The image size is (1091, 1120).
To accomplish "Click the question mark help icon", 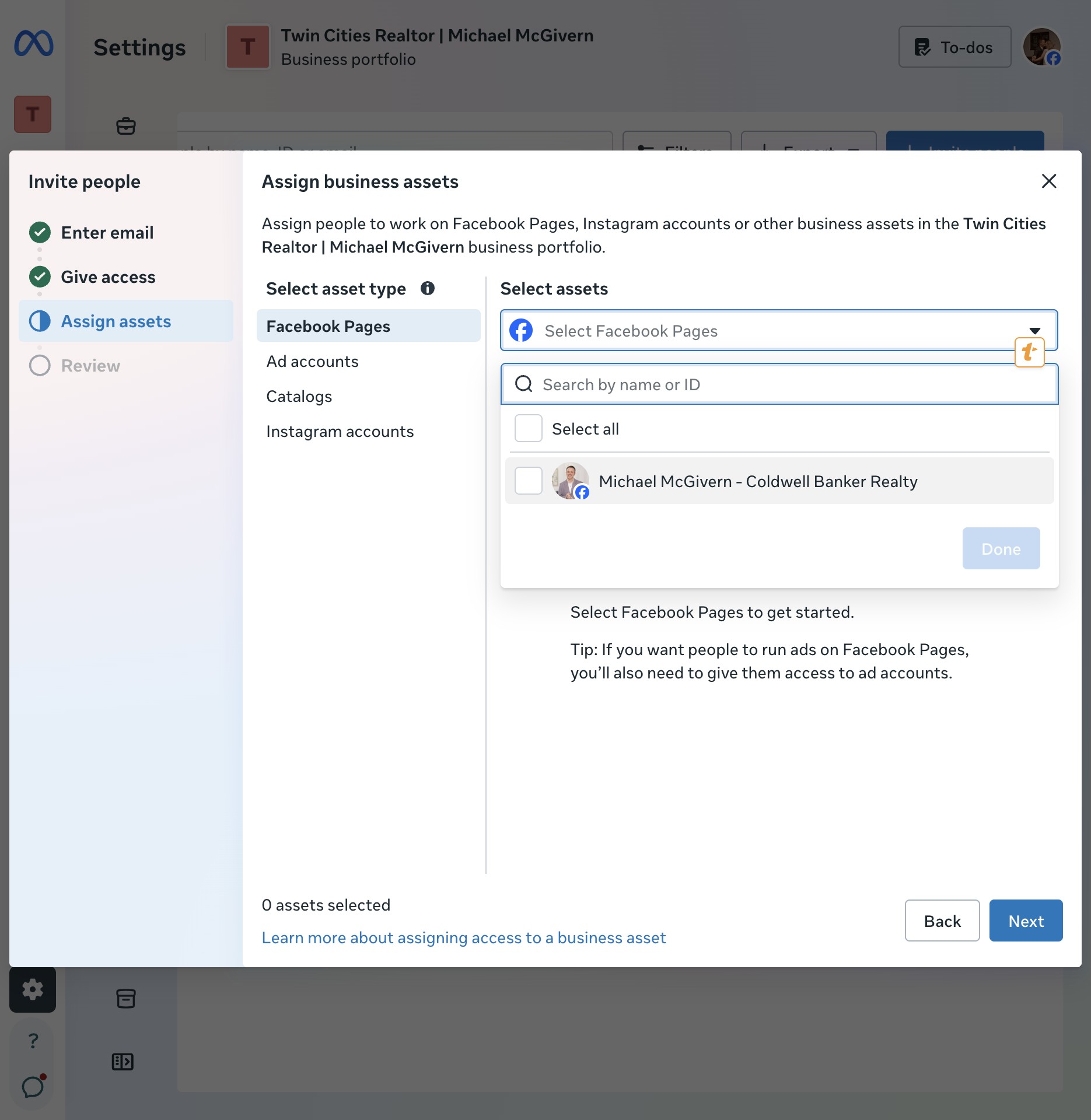I will pos(33,1041).
